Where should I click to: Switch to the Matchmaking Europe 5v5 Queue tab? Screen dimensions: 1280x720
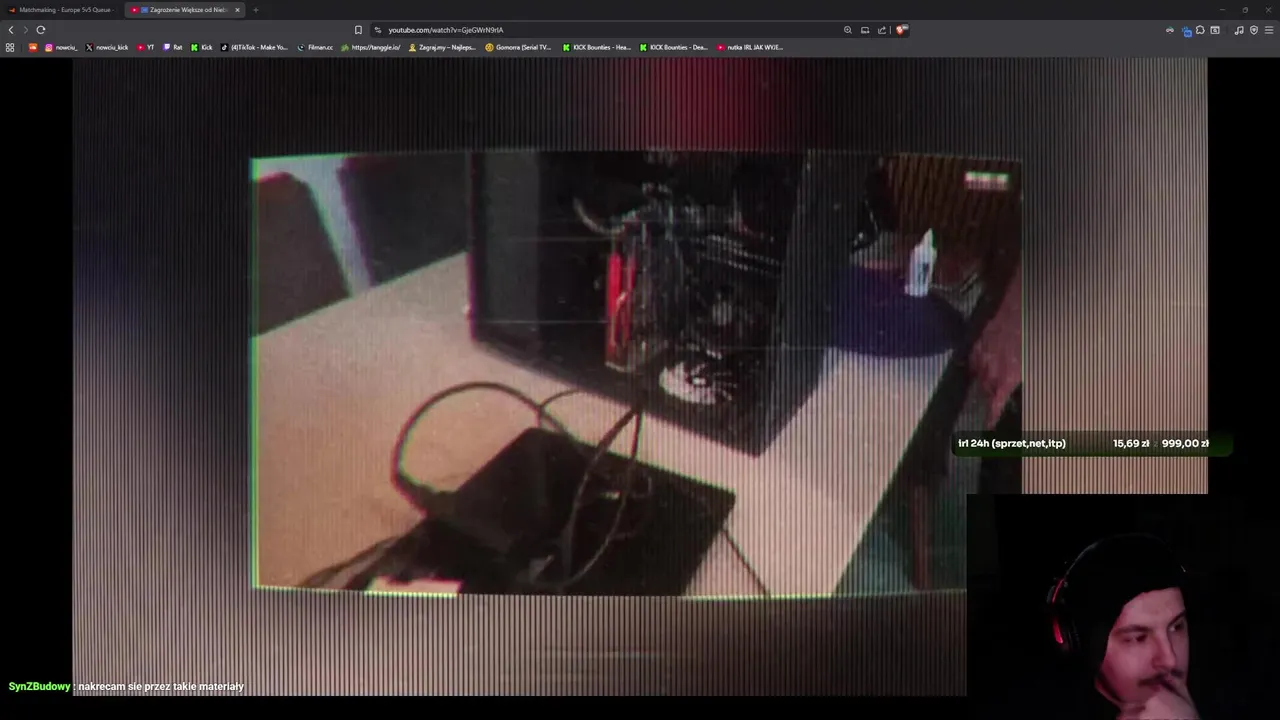[62, 10]
